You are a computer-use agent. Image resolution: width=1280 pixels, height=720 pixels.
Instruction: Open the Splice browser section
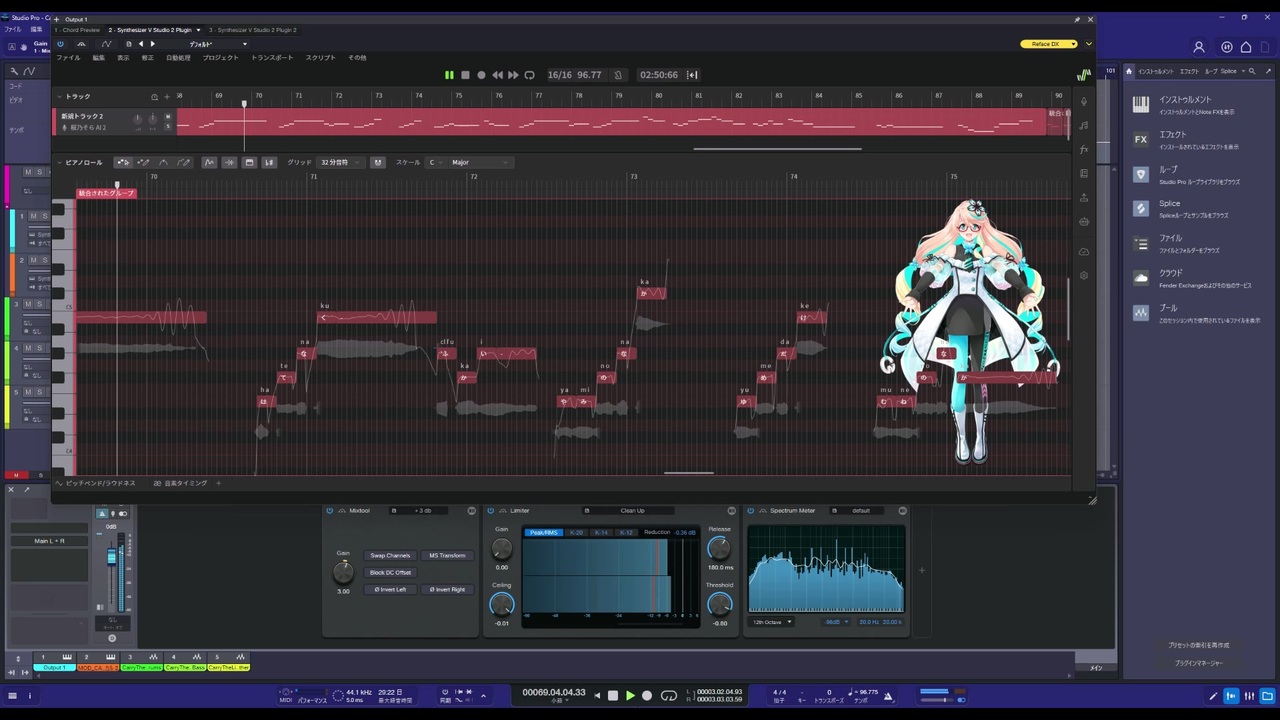[x=1198, y=208]
